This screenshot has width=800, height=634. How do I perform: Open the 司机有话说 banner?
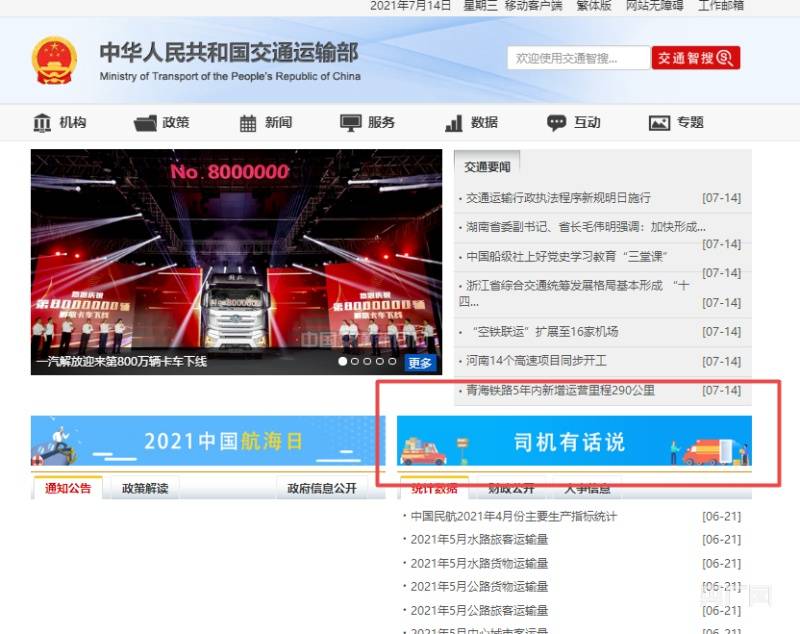(574, 442)
